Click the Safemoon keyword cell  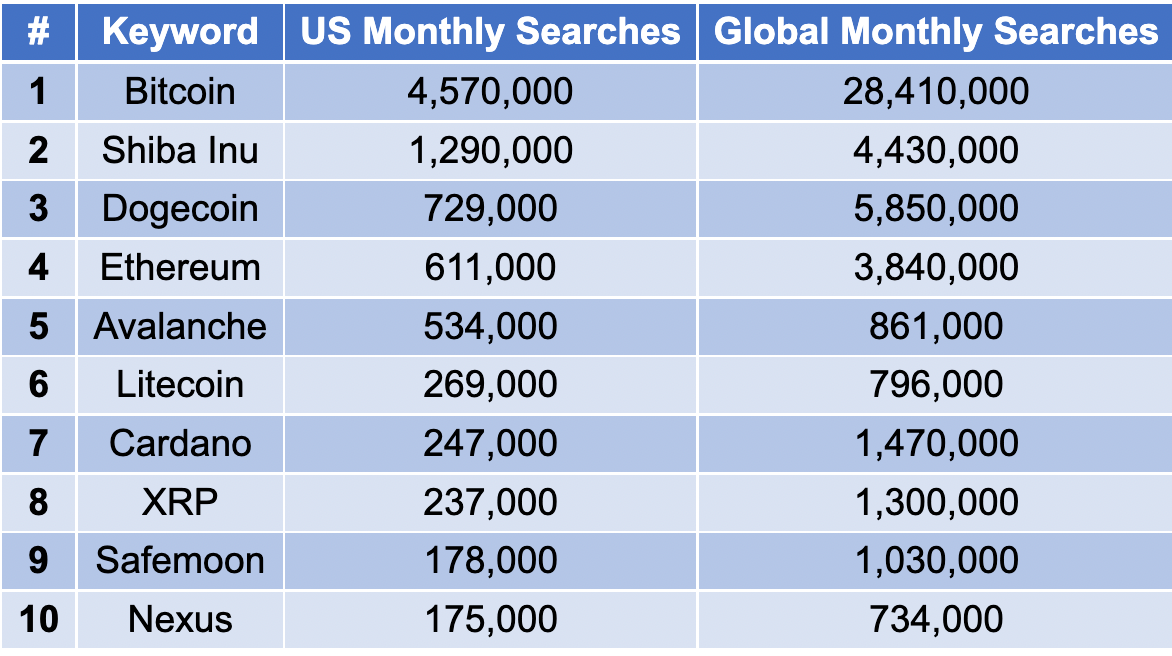(180, 560)
